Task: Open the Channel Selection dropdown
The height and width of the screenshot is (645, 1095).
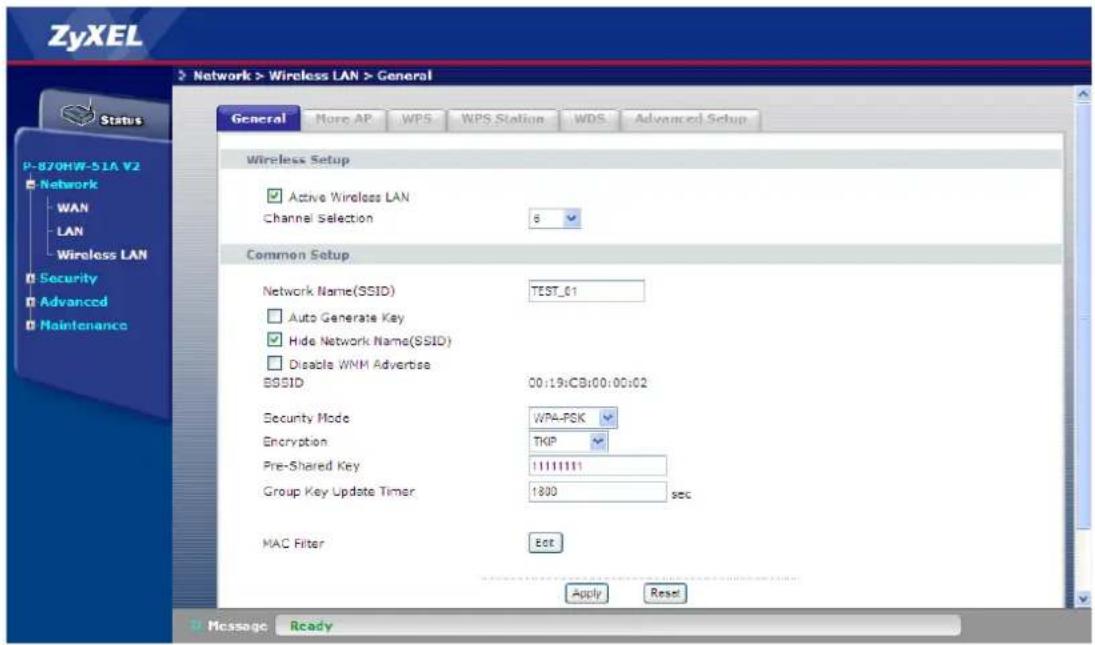Action: pos(555,218)
